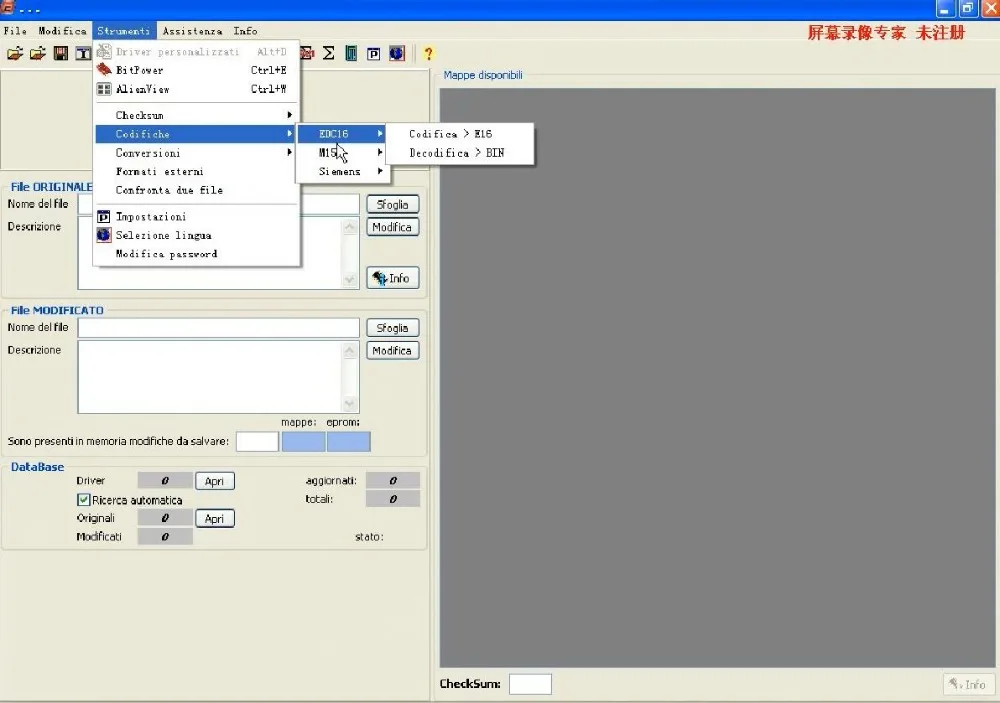
Task: Click the Info button in File ORIGINALE
Action: pos(392,278)
